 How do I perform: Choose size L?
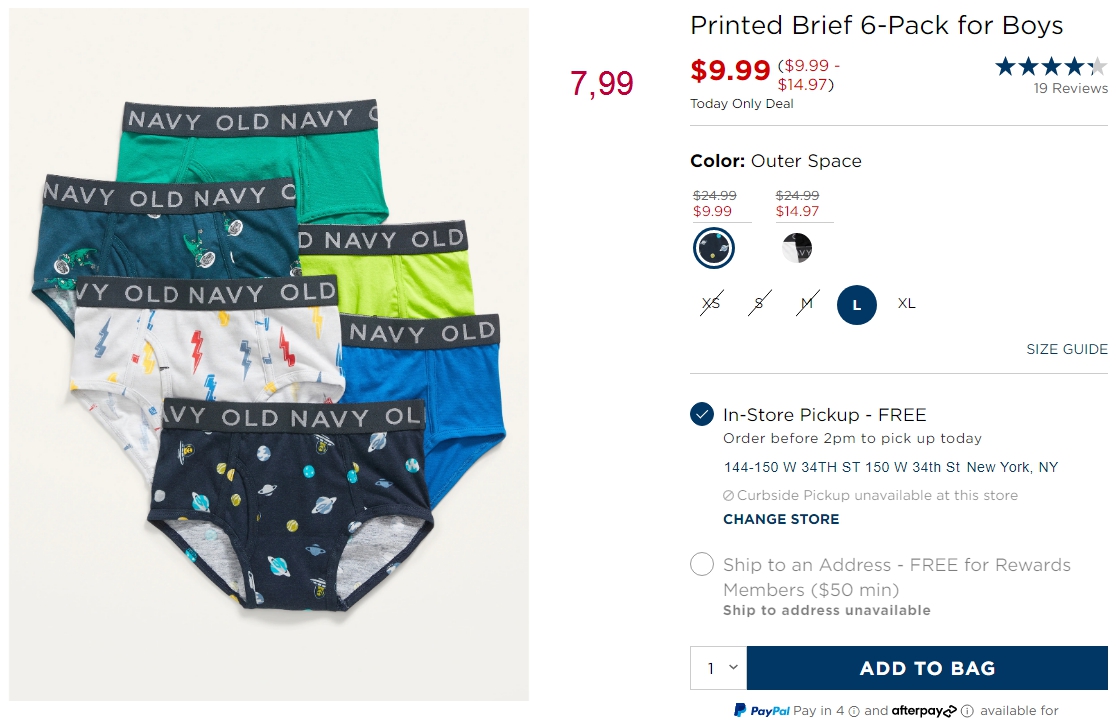tap(857, 305)
